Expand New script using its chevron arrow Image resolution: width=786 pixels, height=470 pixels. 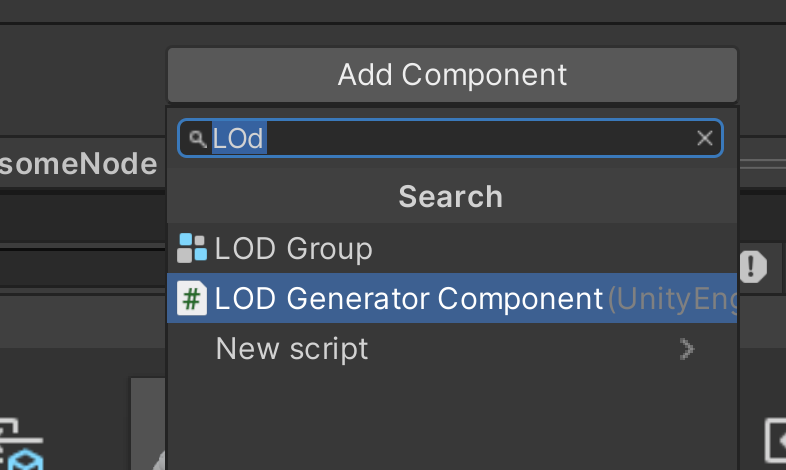click(x=686, y=349)
